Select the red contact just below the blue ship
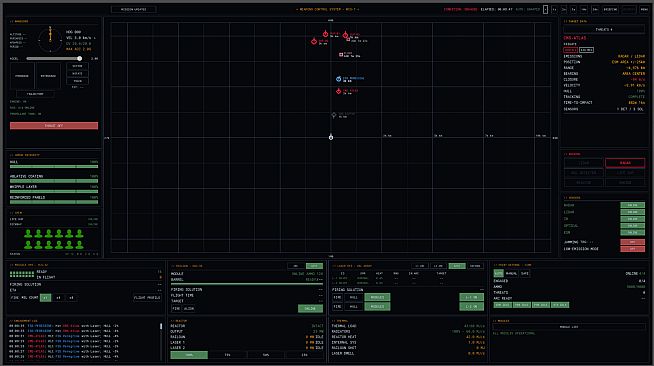 click(x=339, y=91)
